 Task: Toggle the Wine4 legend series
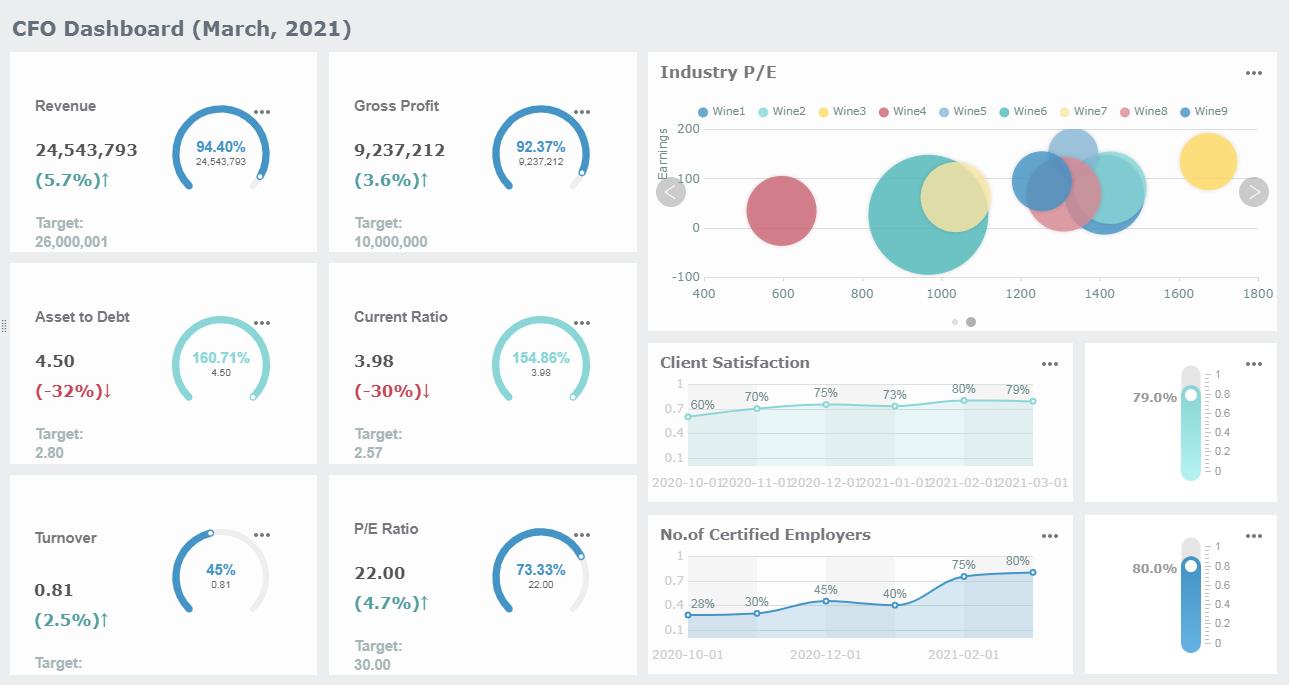(901, 111)
